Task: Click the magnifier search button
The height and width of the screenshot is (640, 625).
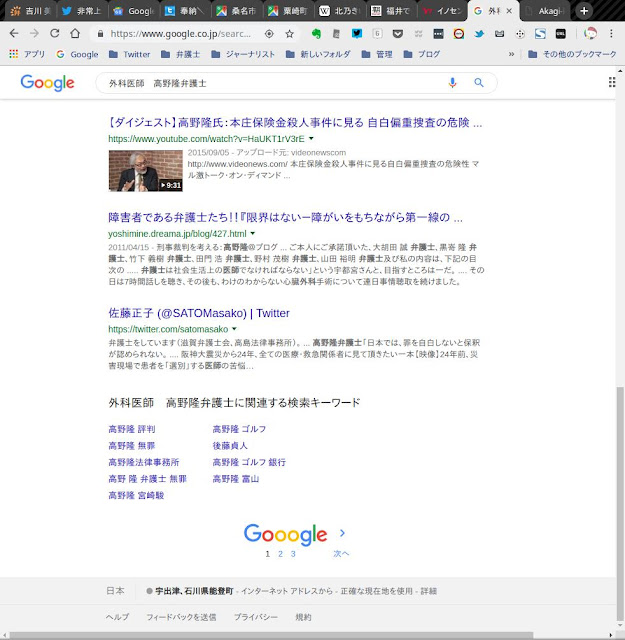Action: click(479, 83)
